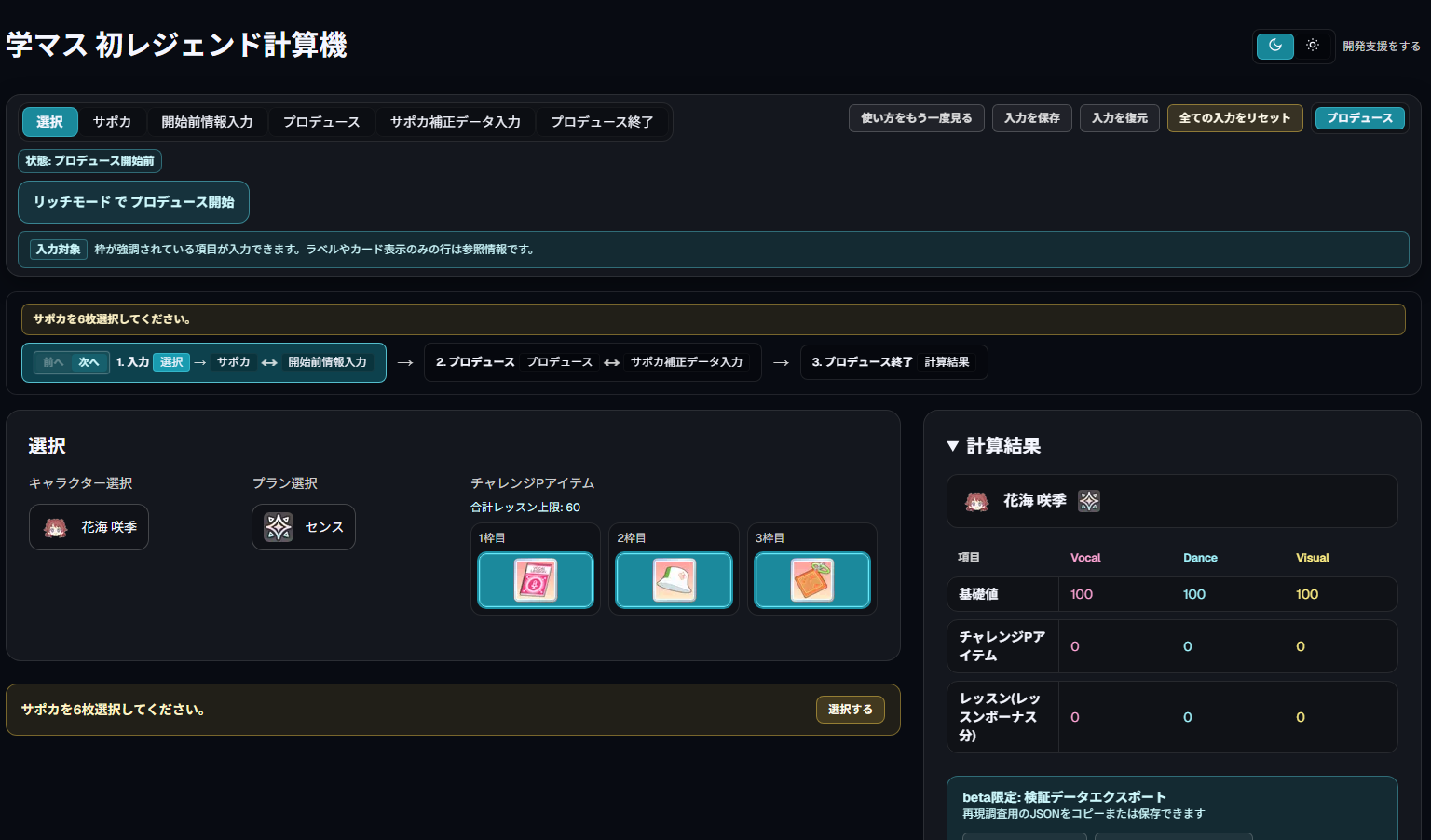Viewport: 1431px width, 840px height.
Task: Open the 開発支援をする link
Action: 1383,46
